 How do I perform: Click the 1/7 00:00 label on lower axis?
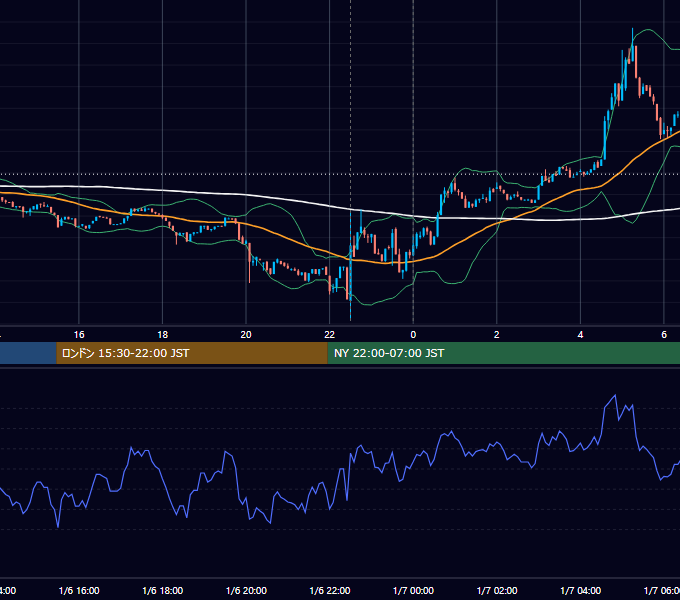(413, 590)
